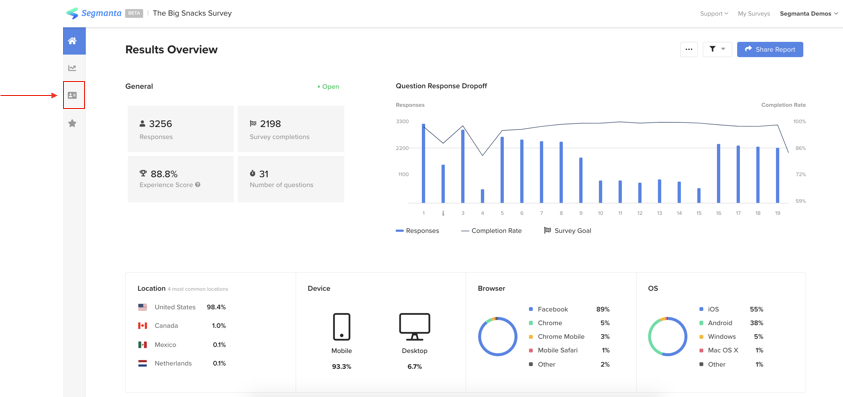Screen dimensions: 843x397
Task: Click the BETA badge
Action: pyautogui.click(x=134, y=13)
